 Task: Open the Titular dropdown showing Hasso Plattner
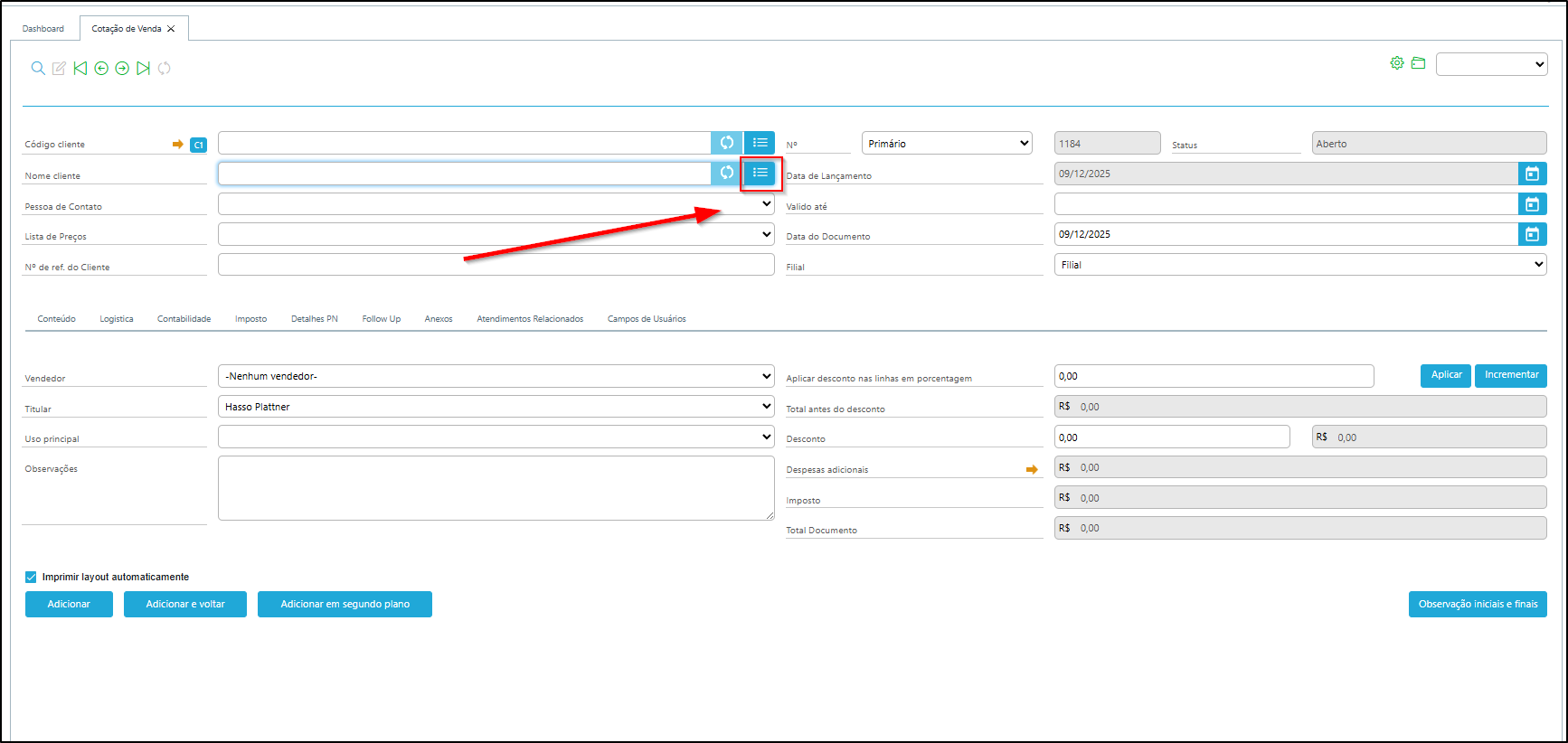coord(496,407)
